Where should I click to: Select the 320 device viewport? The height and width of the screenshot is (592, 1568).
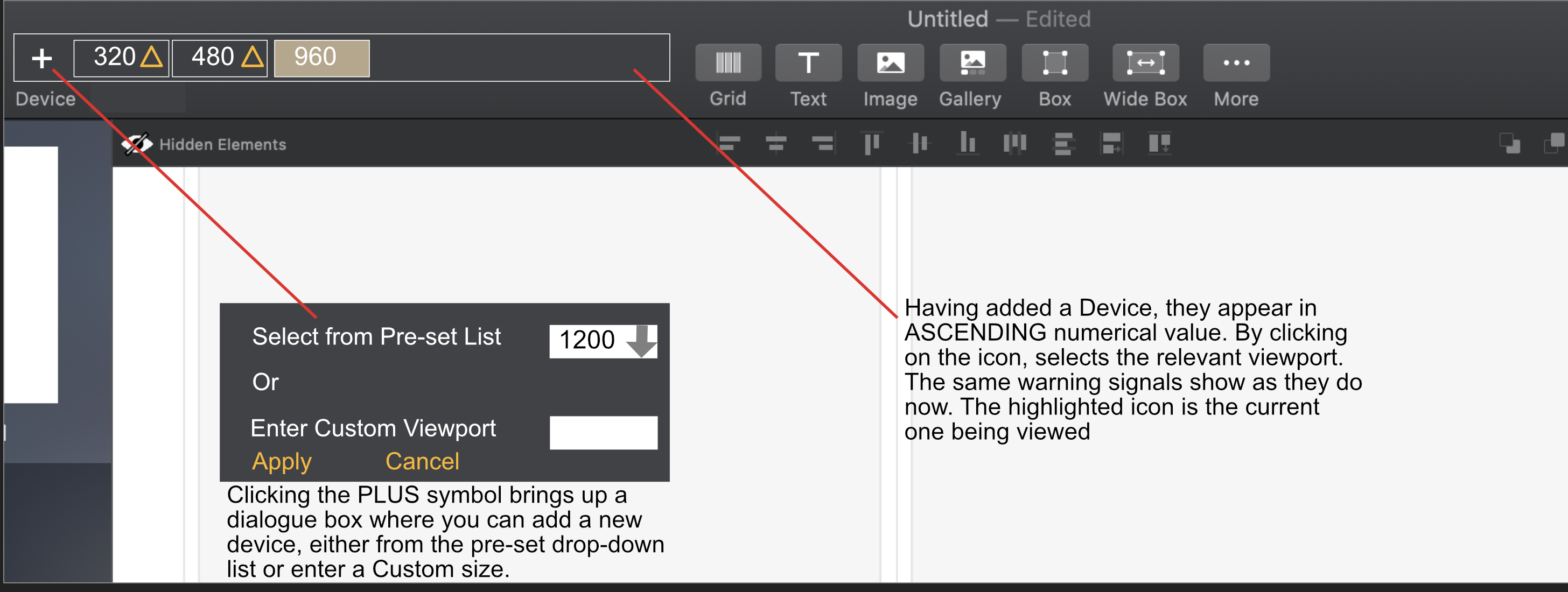tap(121, 58)
